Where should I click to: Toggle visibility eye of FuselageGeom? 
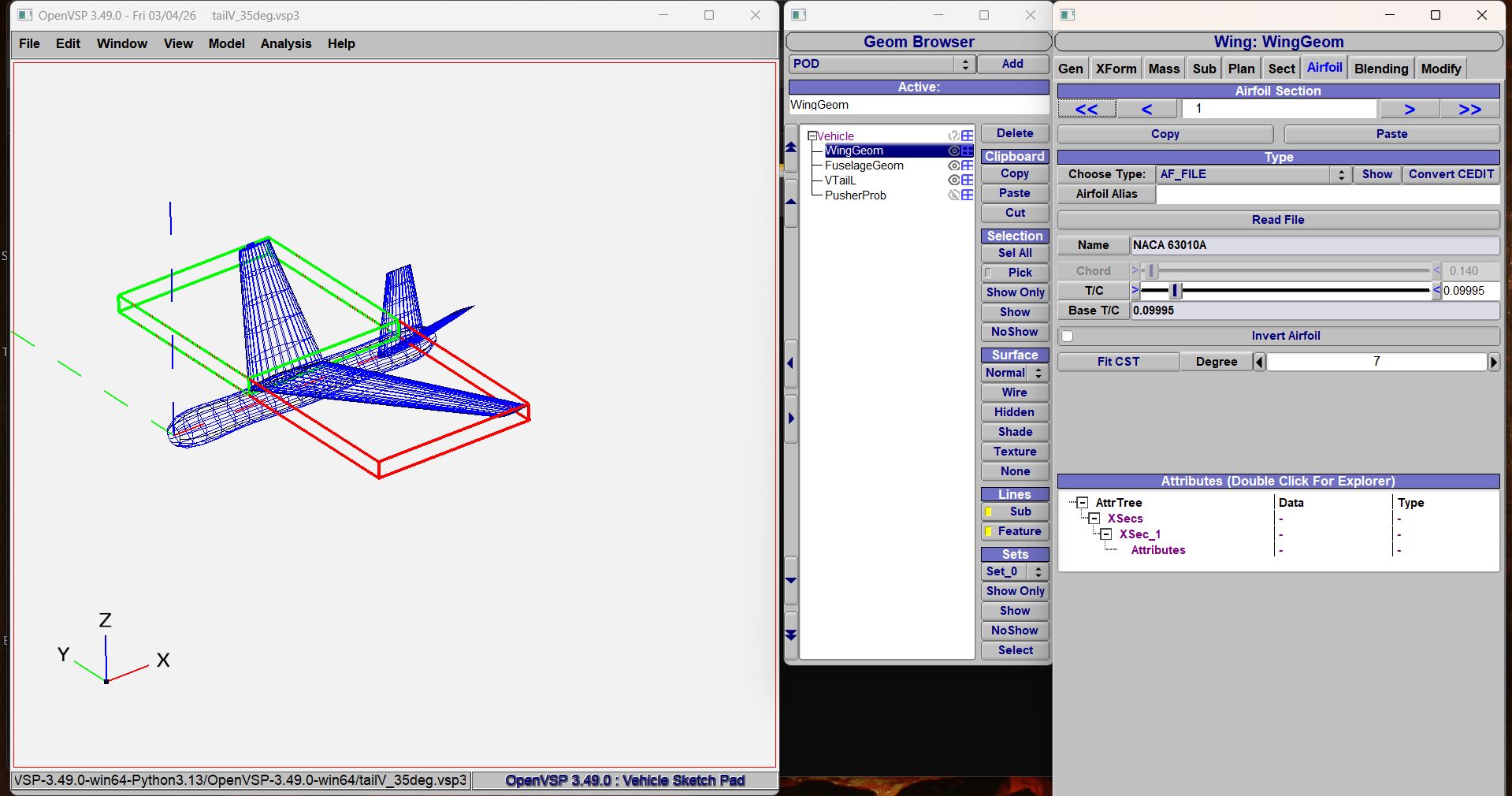click(953, 166)
